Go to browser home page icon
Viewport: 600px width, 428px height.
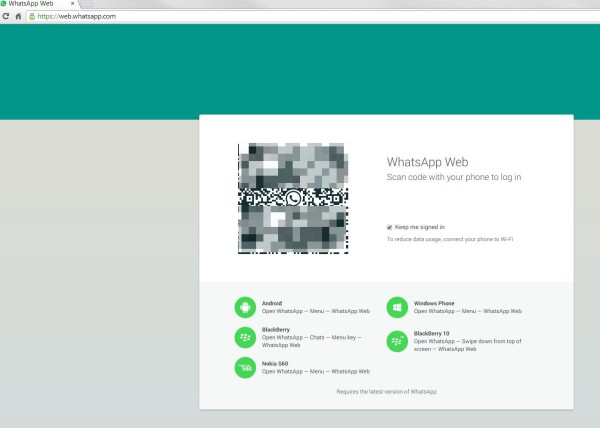(18, 16)
